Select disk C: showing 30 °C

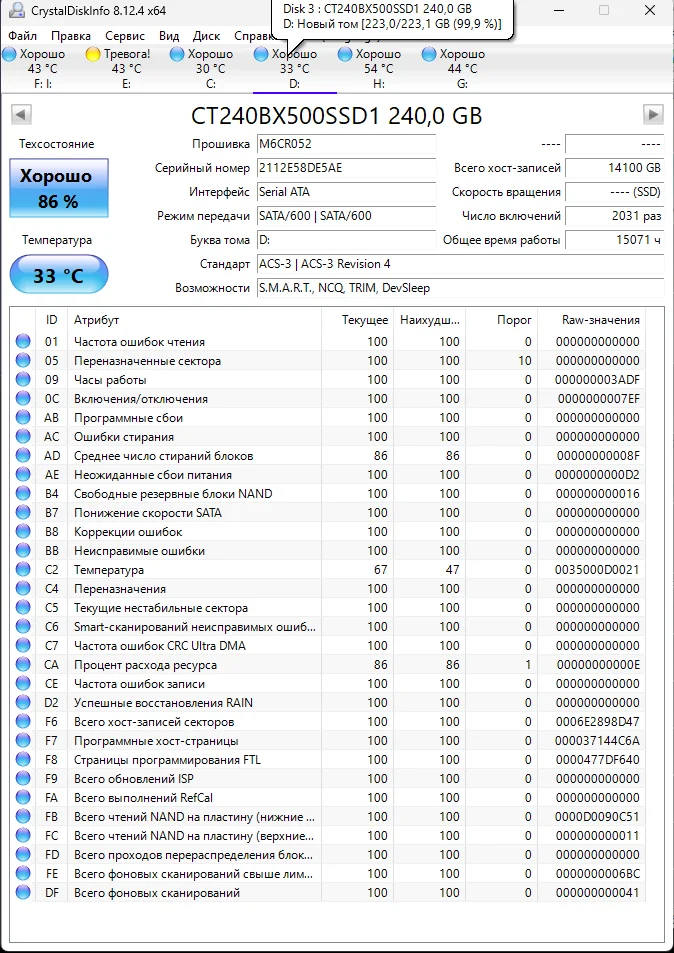tap(210, 69)
